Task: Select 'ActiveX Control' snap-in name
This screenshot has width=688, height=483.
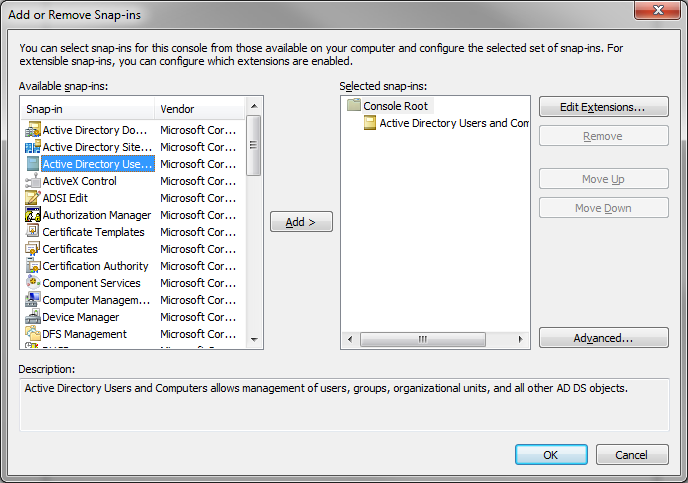Action: (79, 181)
